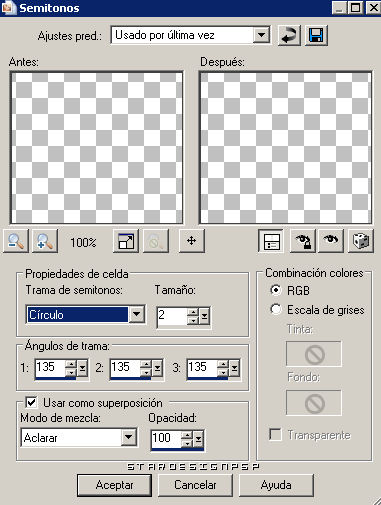The width and height of the screenshot is (381, 505).
Task: Select the Escala de grises option
Action: point(276,309)
